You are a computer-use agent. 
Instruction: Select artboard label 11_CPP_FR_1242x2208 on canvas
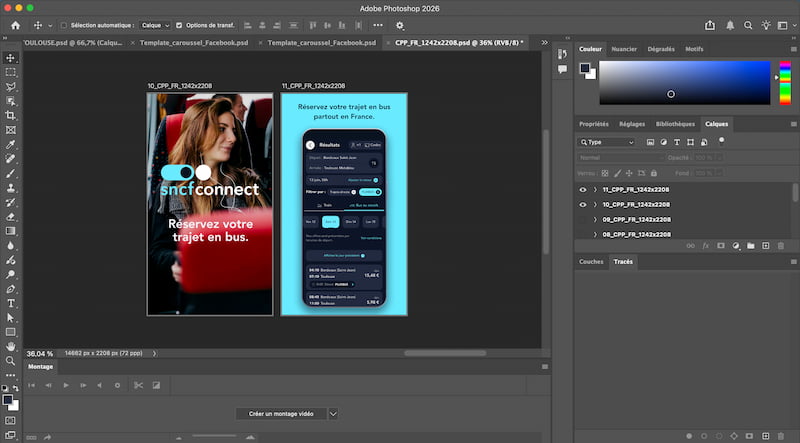pos(313,86)
